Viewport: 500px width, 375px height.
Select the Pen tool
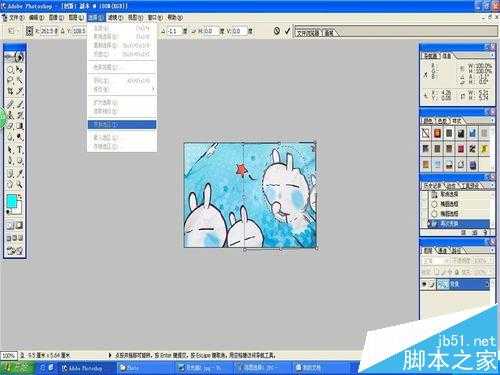point(10,161)
